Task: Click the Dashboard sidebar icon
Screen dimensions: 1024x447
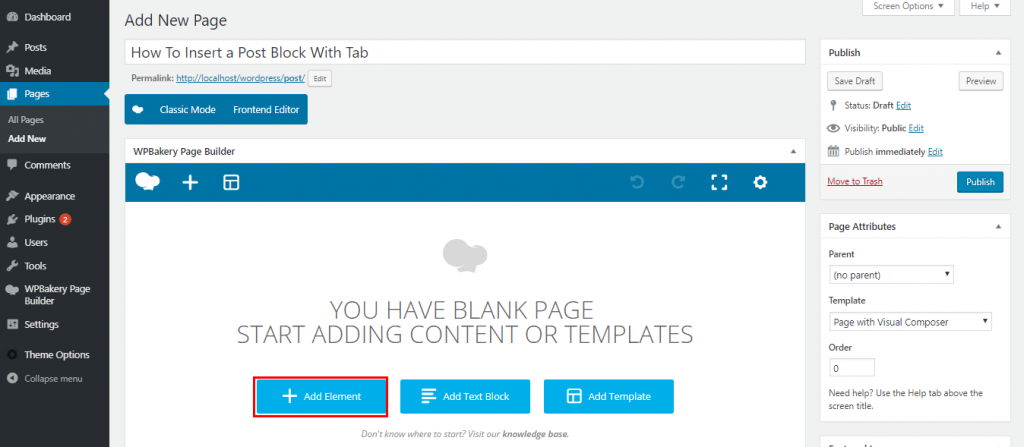Action: point(11,17)
